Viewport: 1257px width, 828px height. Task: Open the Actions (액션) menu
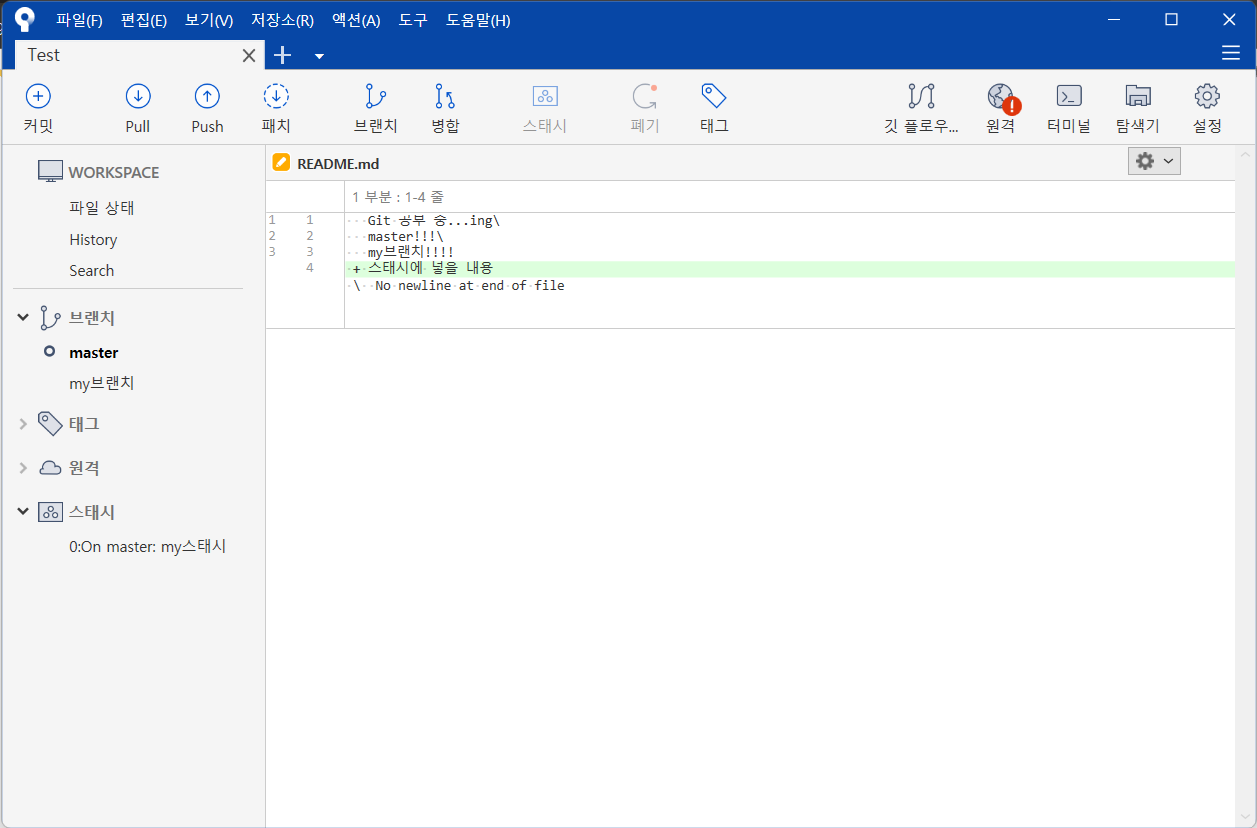pos(356,20)
